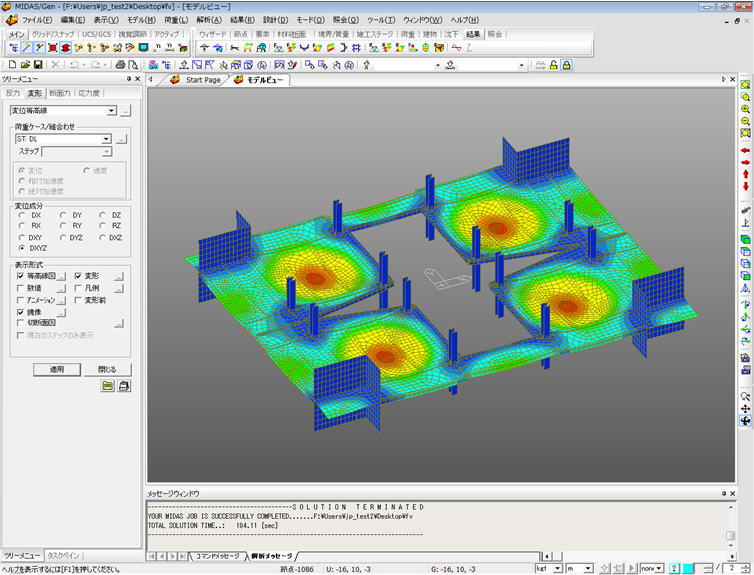Enable the 凡例 legend checkbox
The image size is (754, 575).
coord(78,288)
